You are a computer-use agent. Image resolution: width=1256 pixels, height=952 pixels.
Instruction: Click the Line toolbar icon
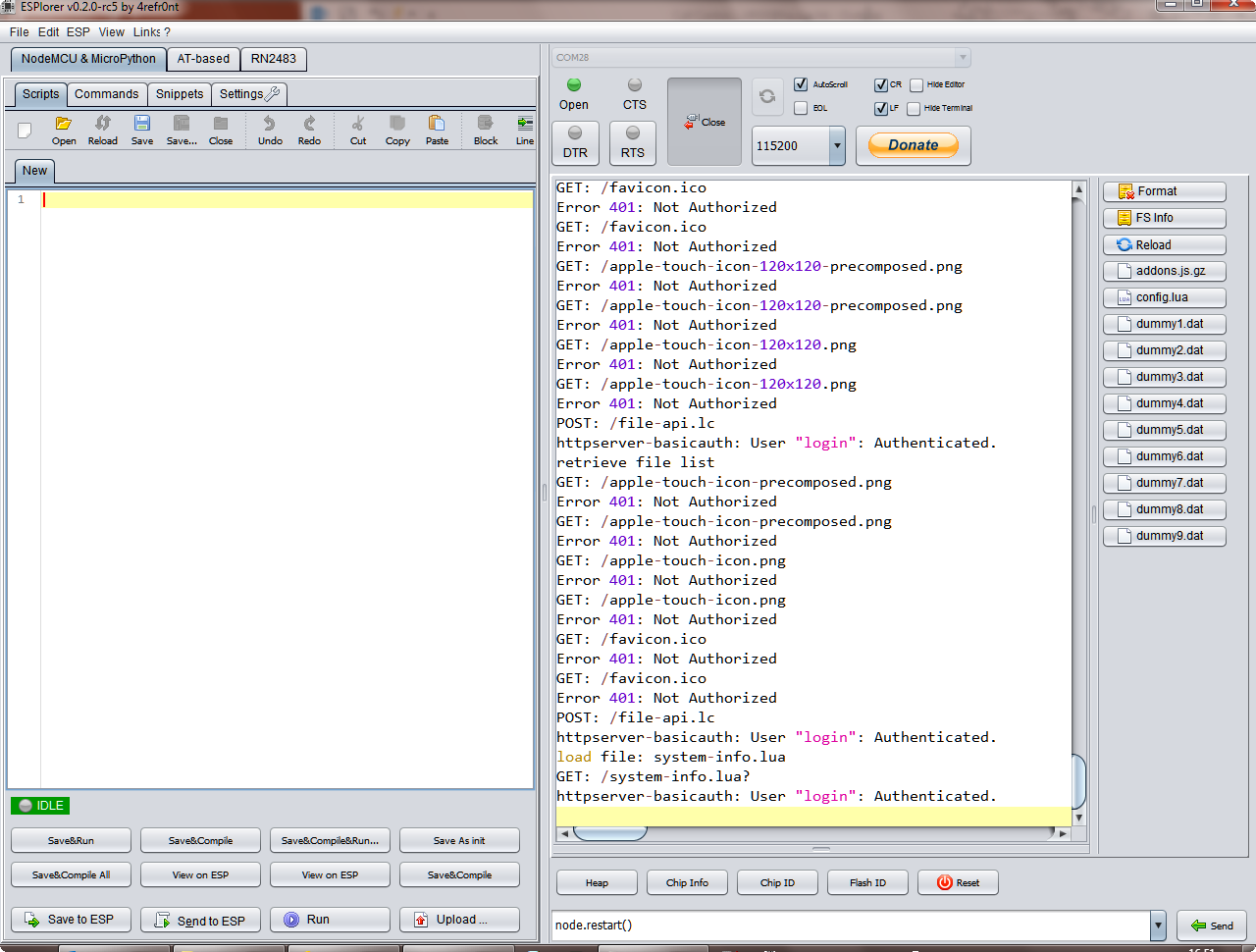click(525, 130)
